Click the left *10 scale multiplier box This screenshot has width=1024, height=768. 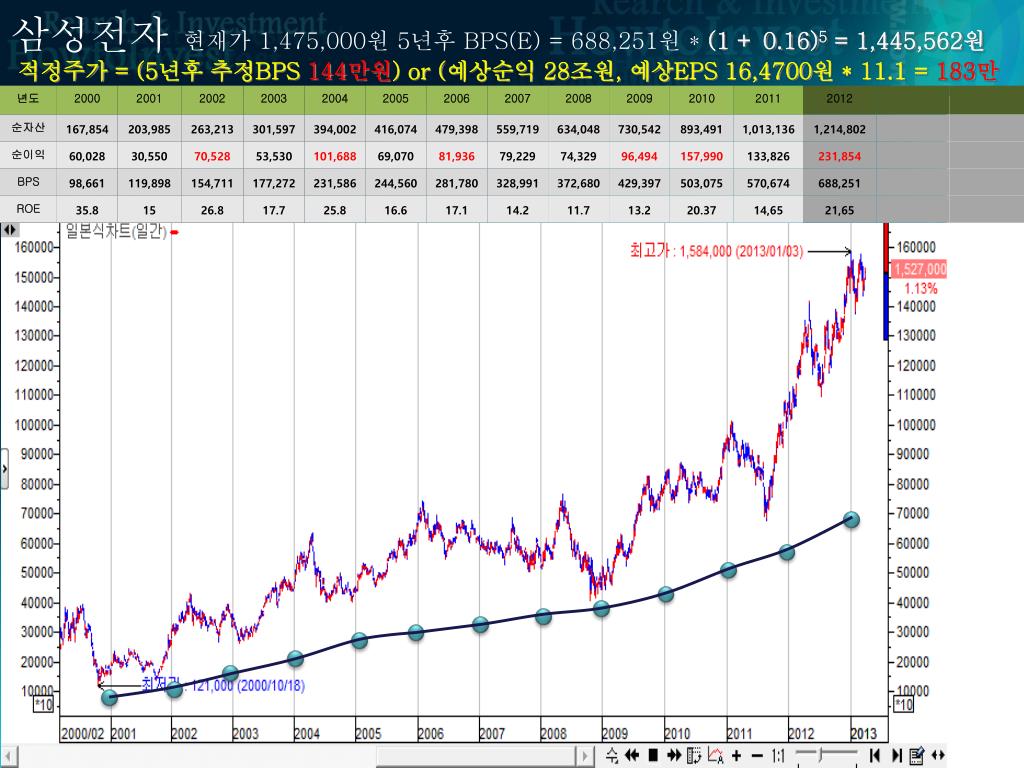click(x=43, y=705)
